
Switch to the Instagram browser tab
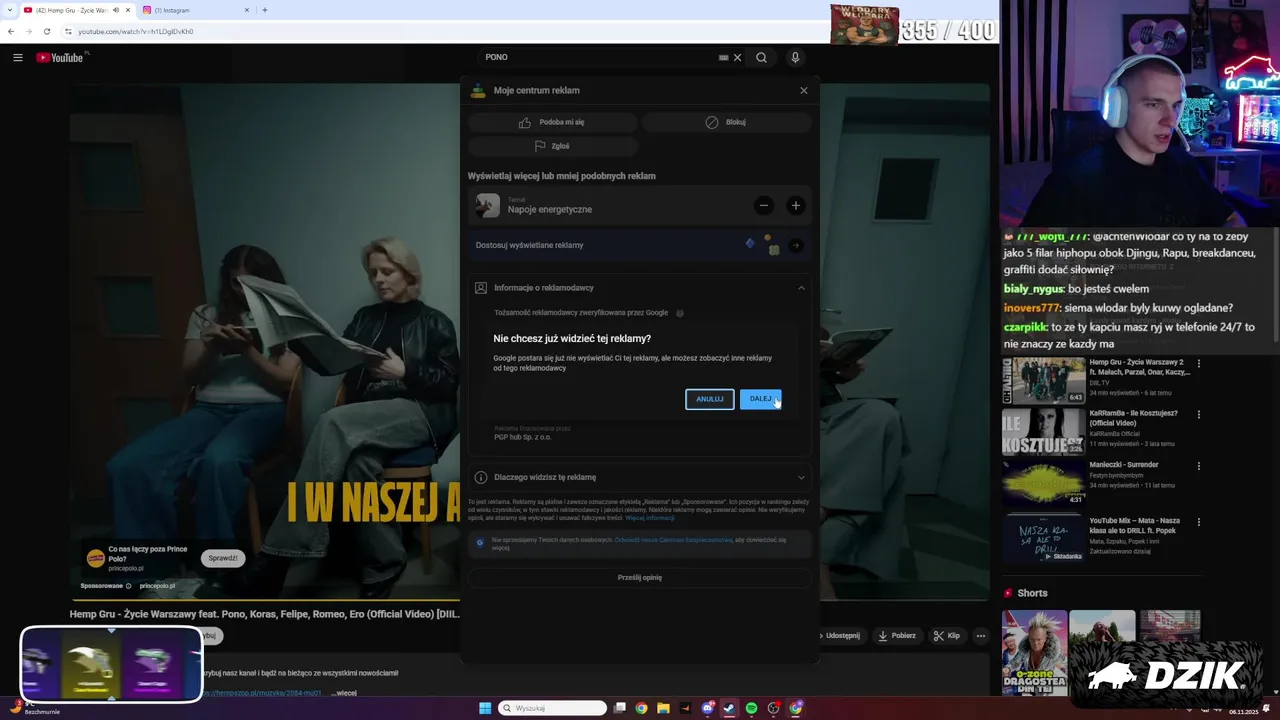point(195,10)
